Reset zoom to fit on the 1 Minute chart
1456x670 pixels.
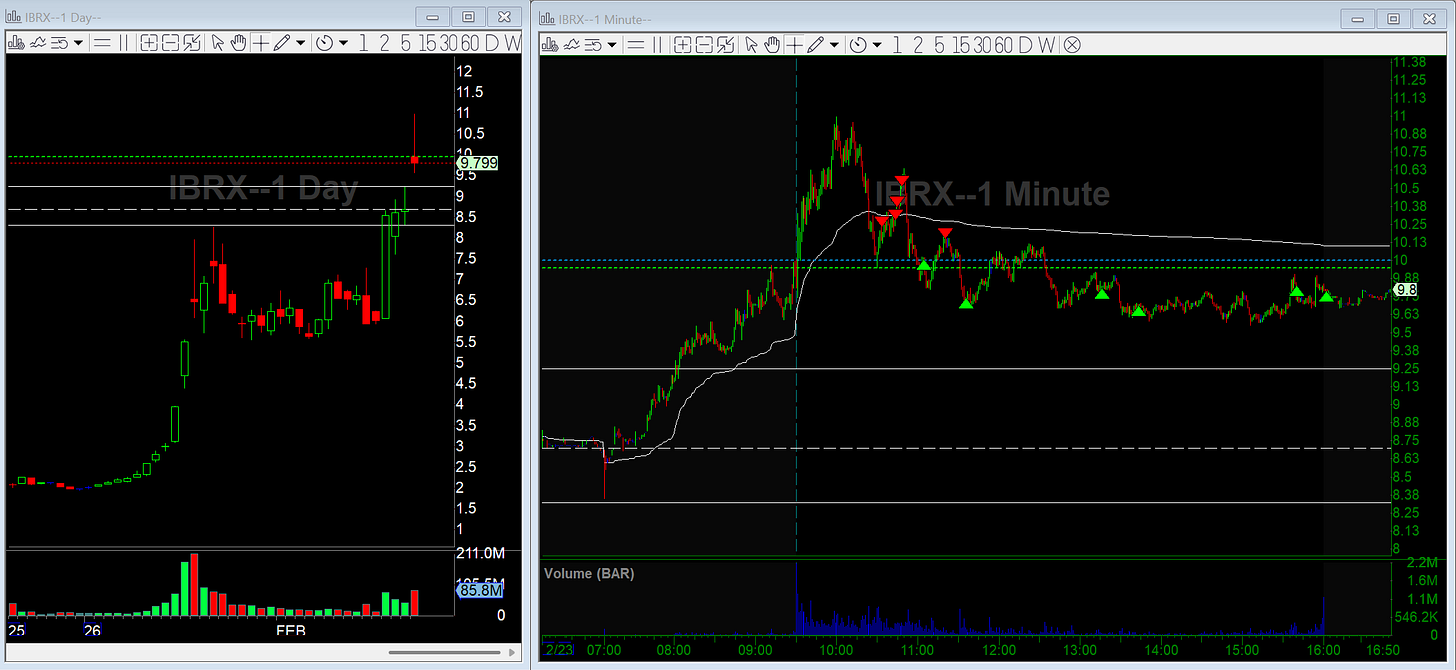726,45
